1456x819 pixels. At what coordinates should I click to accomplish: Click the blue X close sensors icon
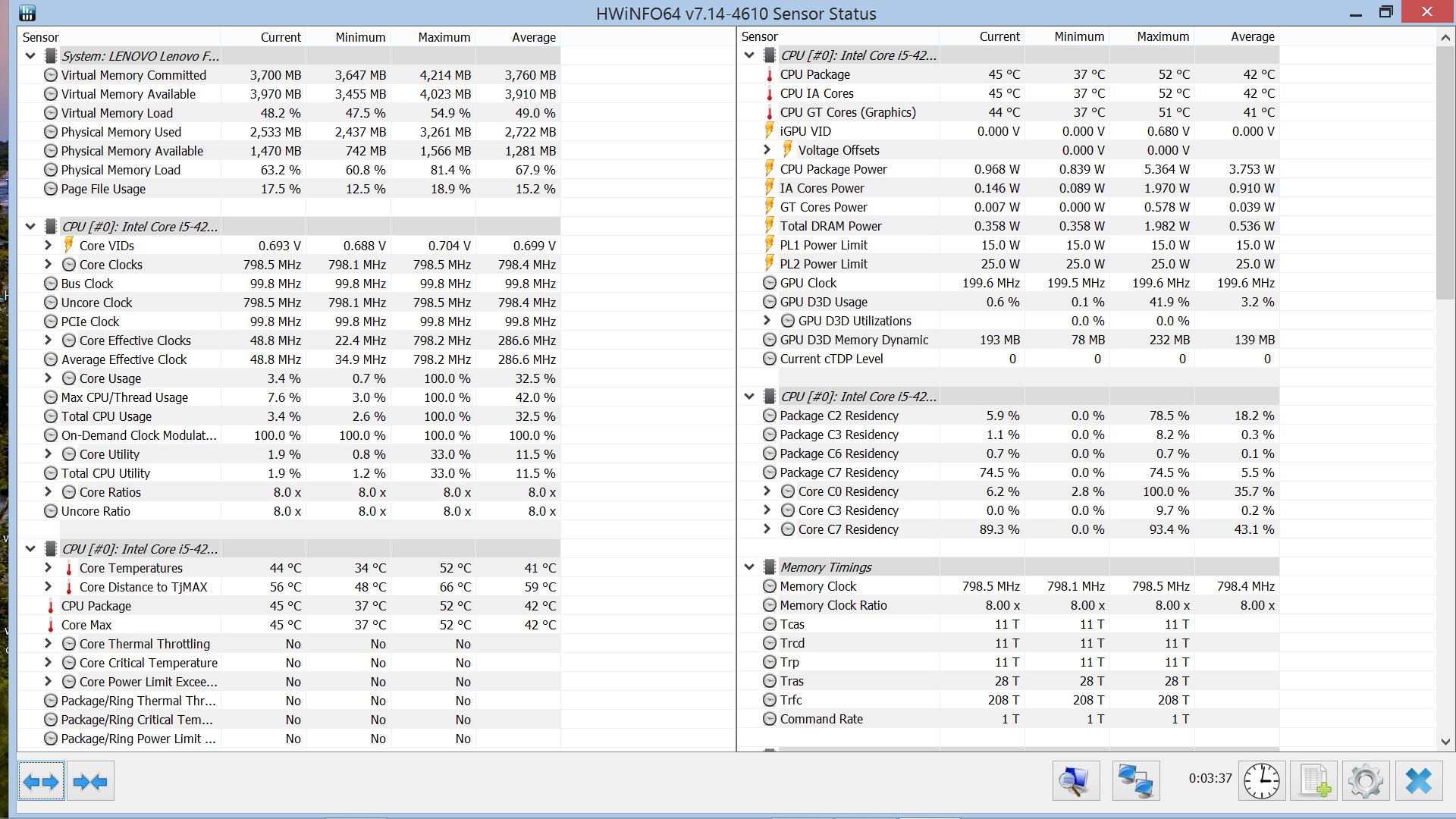(x=1418, y=780)
